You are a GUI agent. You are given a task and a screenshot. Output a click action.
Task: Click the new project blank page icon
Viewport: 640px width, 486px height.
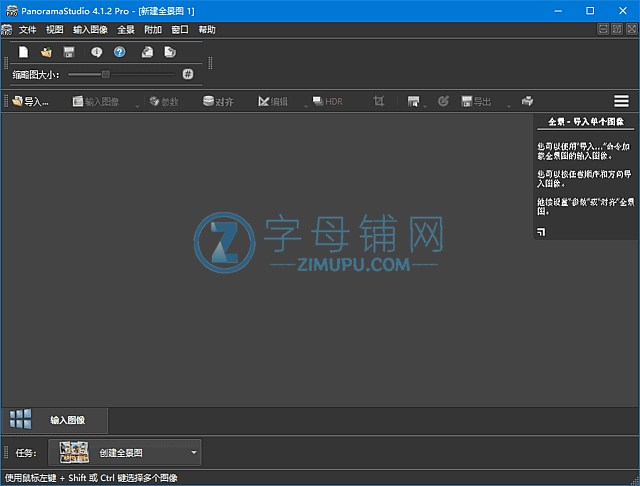click(x=24, y=52)
